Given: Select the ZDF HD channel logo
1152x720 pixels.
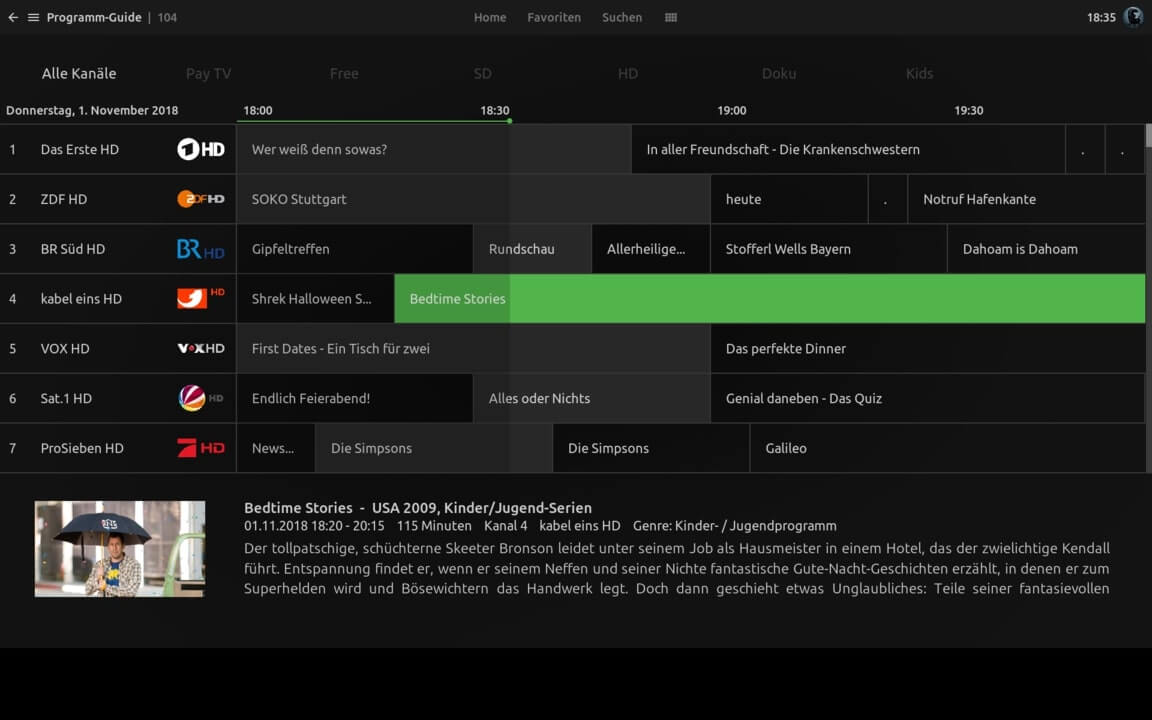Looking at the screenshot, I should [201, 199].
